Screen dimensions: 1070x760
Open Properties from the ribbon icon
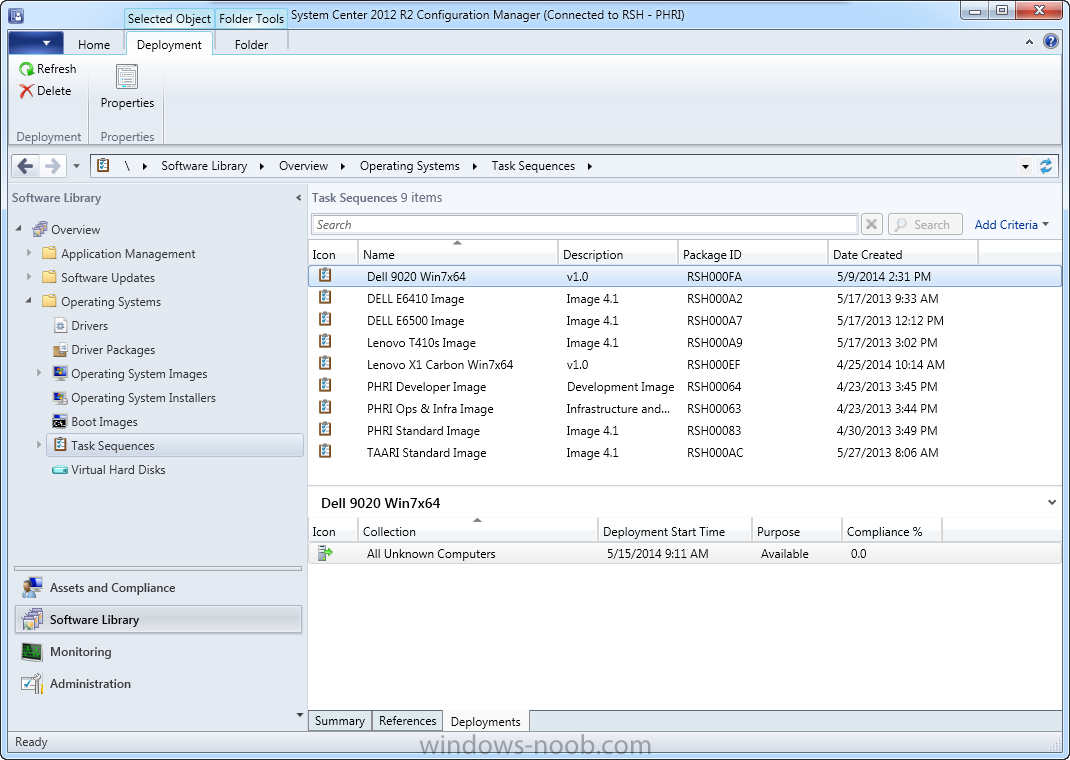coord(127,76)
